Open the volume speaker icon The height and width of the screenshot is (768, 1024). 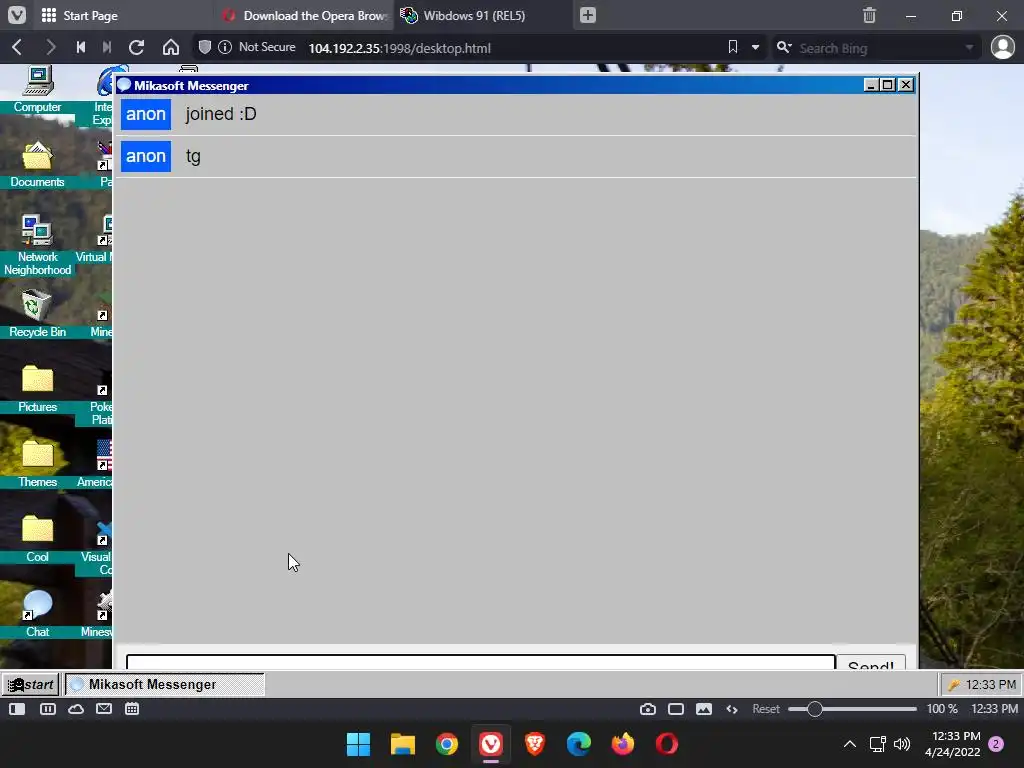[x=902, y=744]
